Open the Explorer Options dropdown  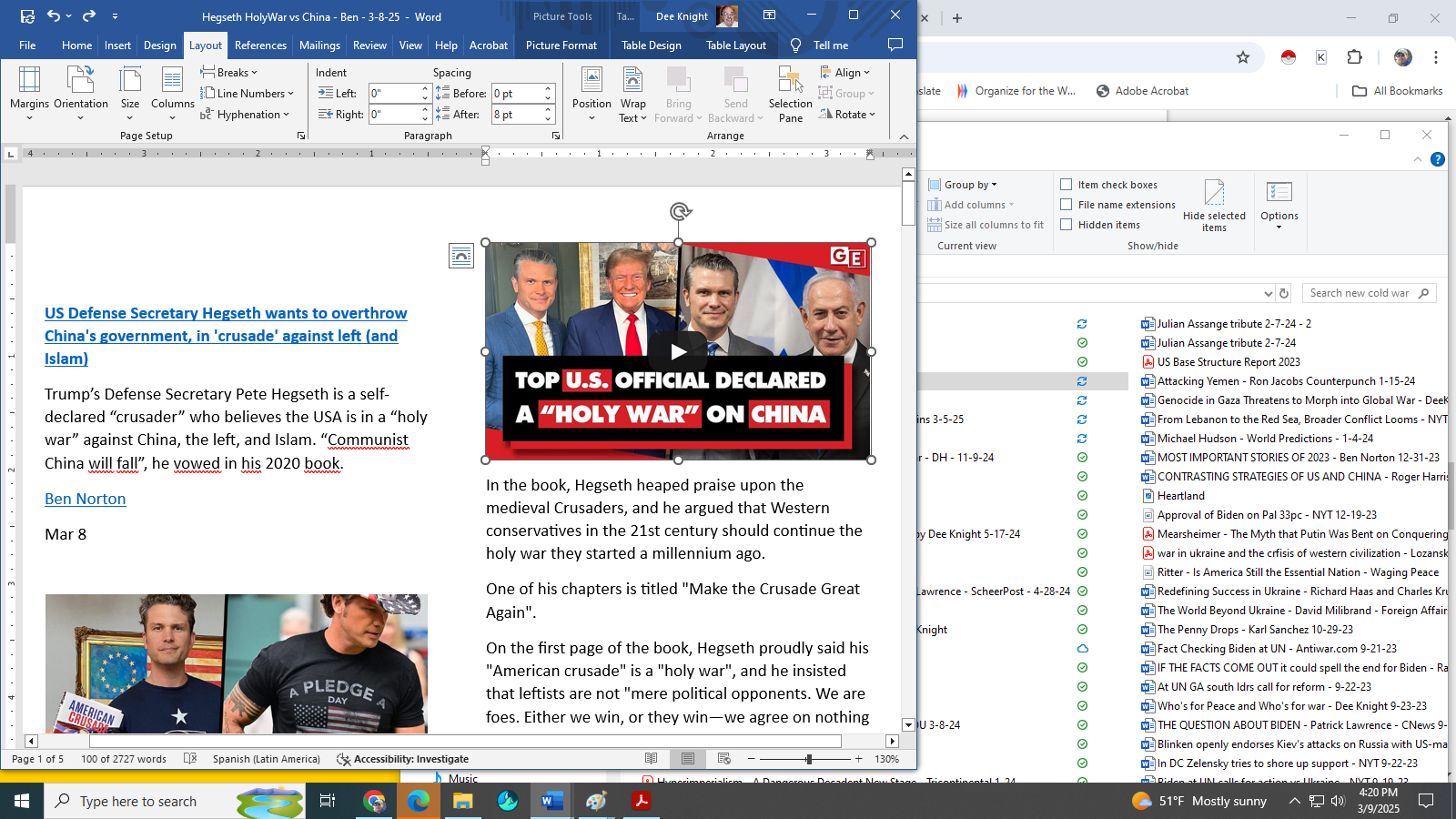coord(1279,205)
